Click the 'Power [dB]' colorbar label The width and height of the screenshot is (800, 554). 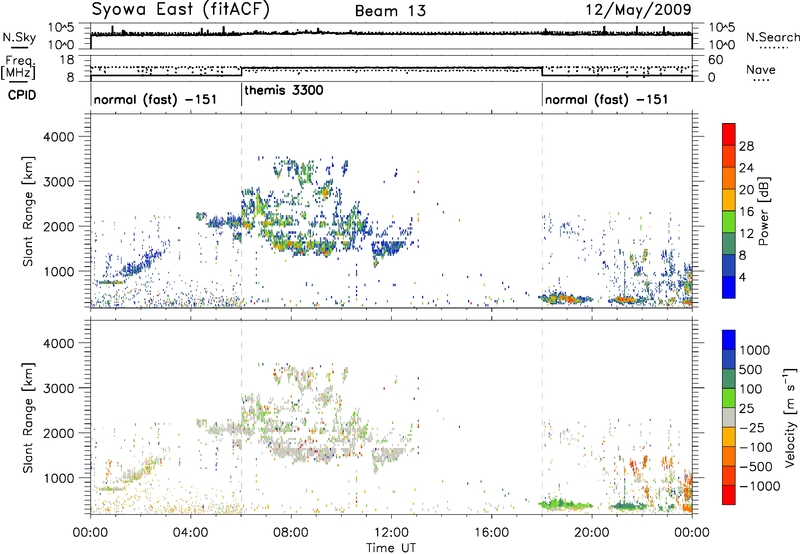(763, 211)
